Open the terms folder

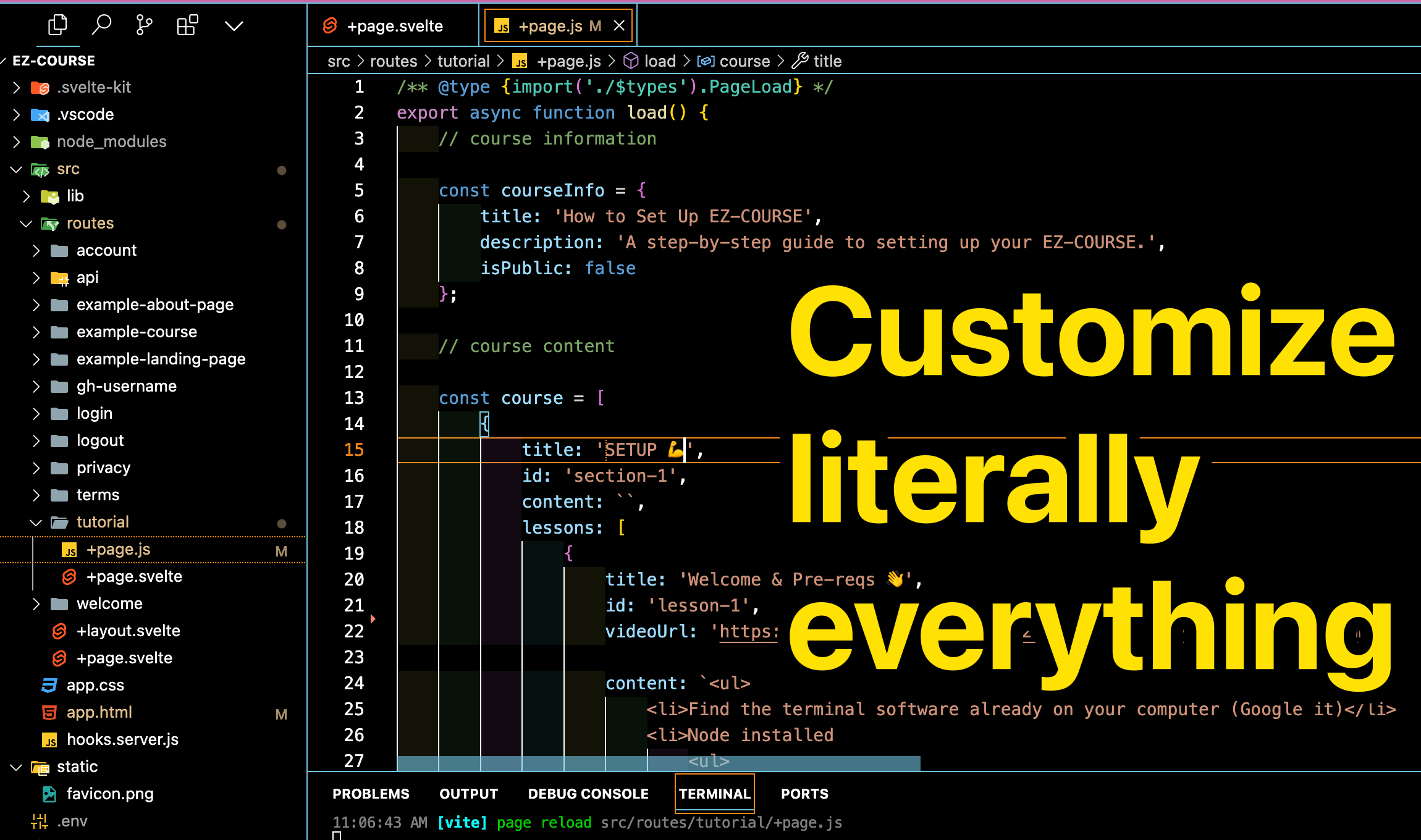pos(98,495)
